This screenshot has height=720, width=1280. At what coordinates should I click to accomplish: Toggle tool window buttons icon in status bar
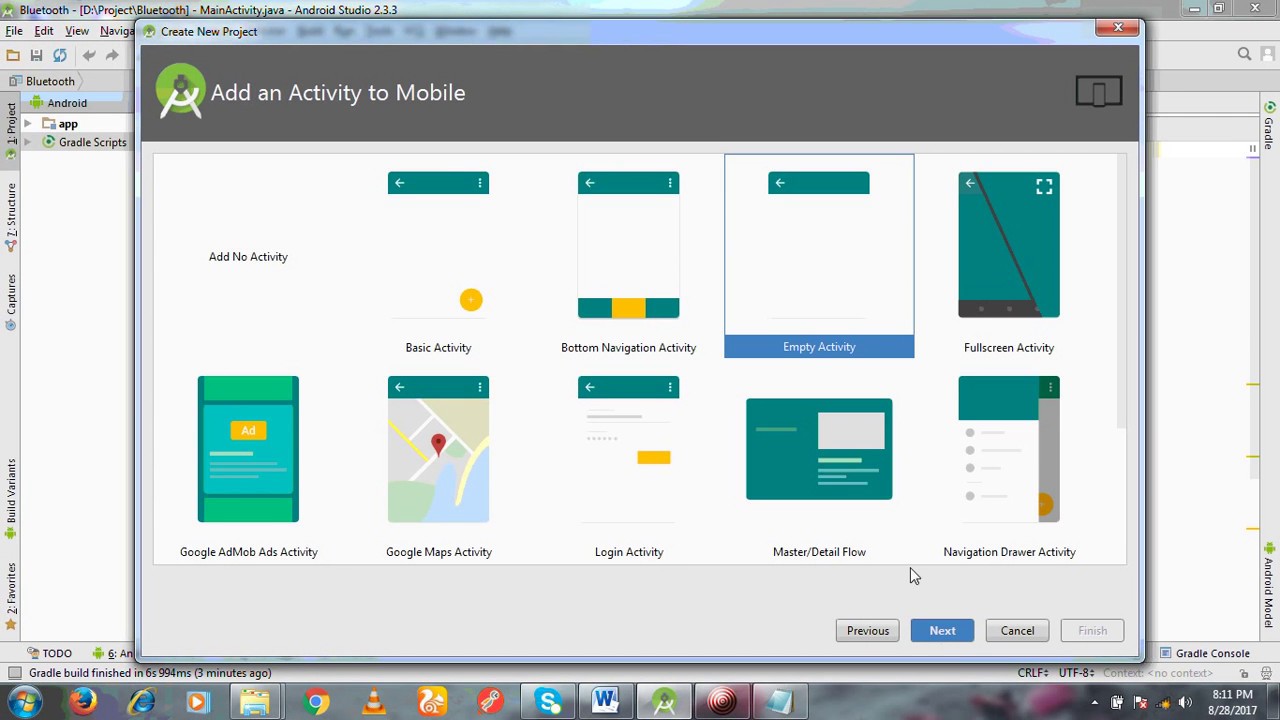(x=15, y=673)
